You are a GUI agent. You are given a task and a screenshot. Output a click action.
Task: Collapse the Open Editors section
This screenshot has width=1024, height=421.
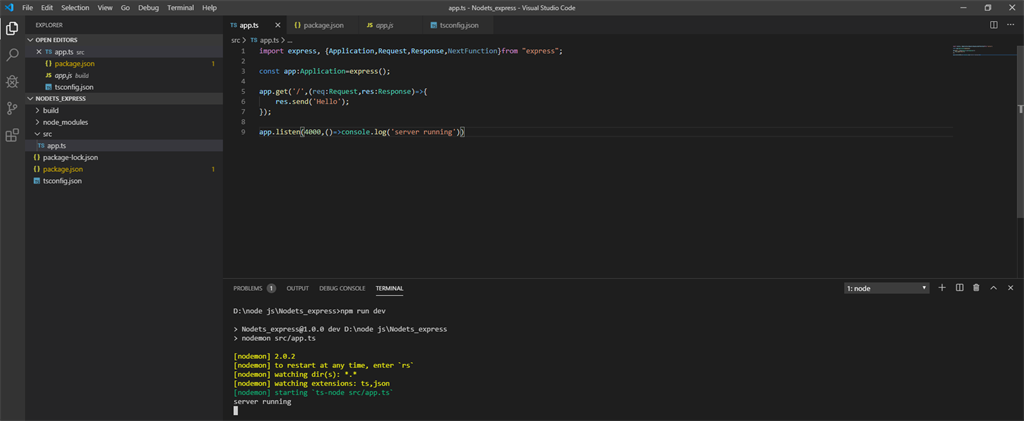point(56,39)
